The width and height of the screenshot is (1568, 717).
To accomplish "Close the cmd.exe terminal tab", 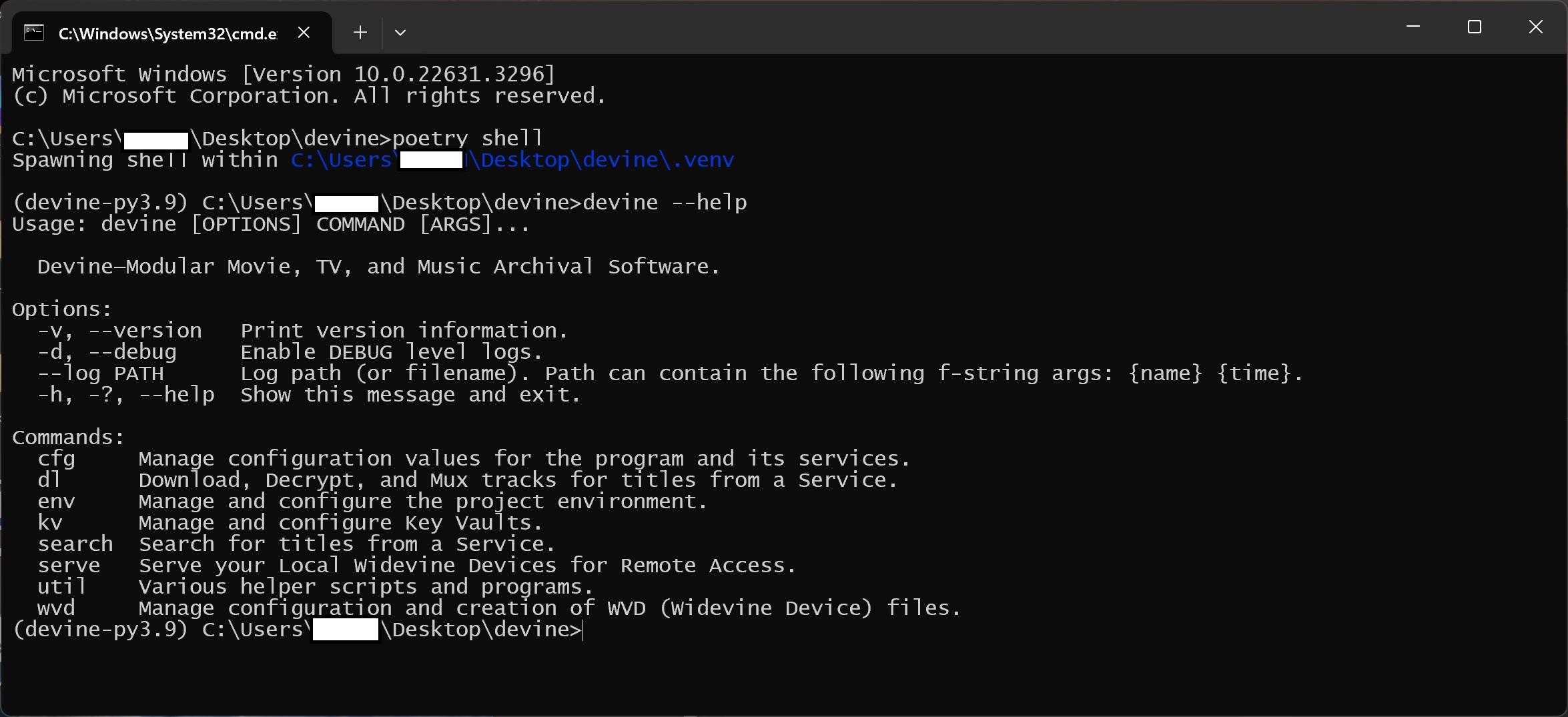I will point(304,32).
